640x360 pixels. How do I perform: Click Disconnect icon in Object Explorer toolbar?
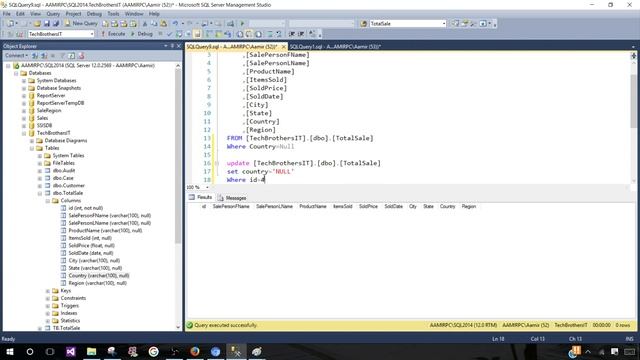coord(44,56)
